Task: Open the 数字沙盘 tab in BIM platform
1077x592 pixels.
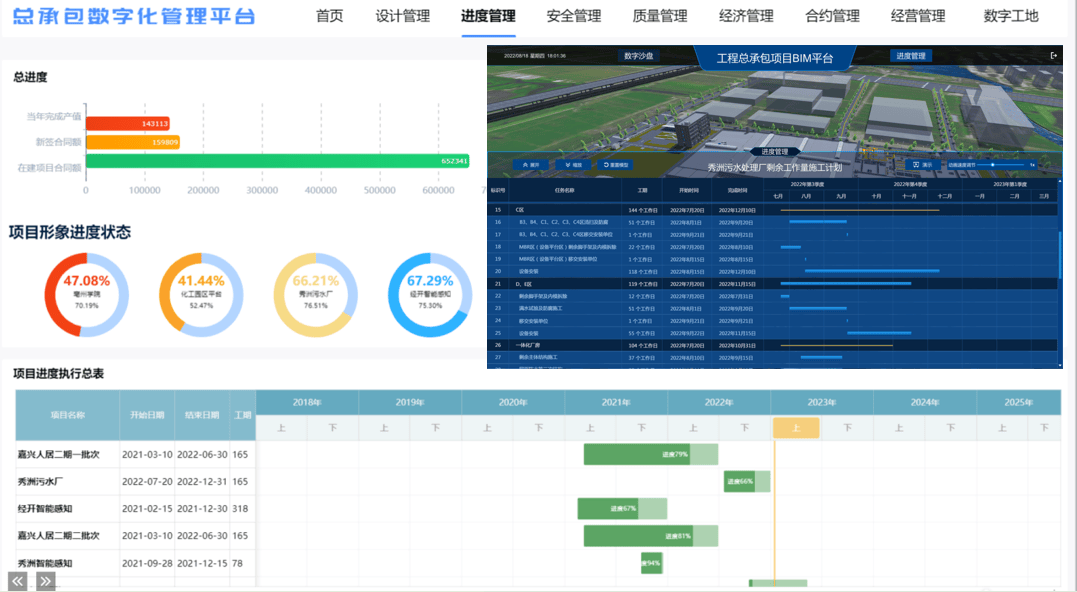Action: 638,56
